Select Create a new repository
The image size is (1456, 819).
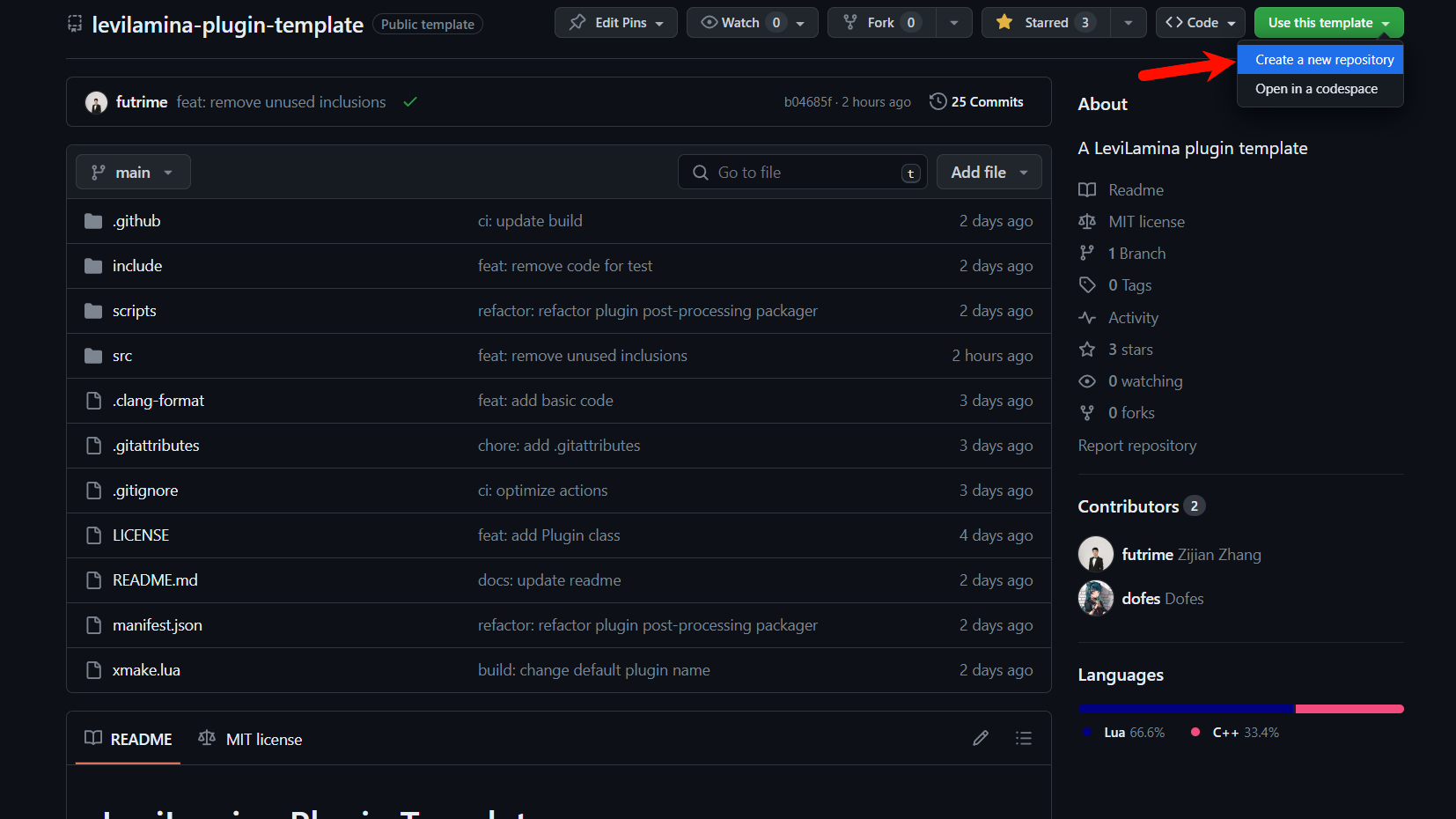point(1320,60)
